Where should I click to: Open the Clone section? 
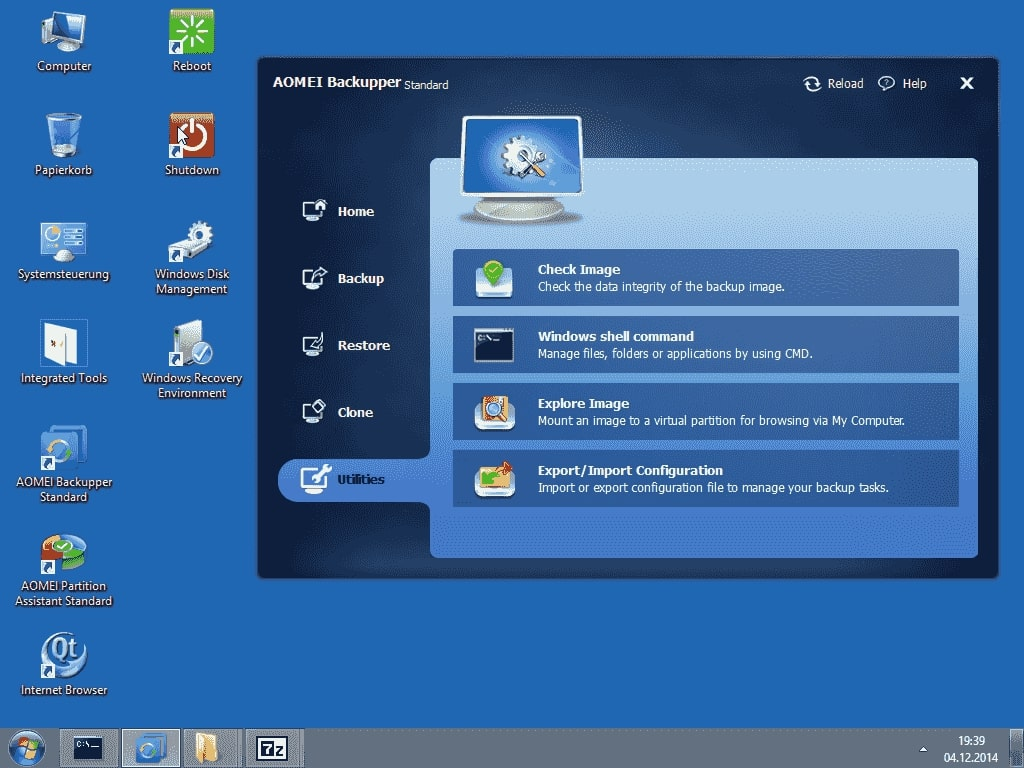tap(338, 412)
